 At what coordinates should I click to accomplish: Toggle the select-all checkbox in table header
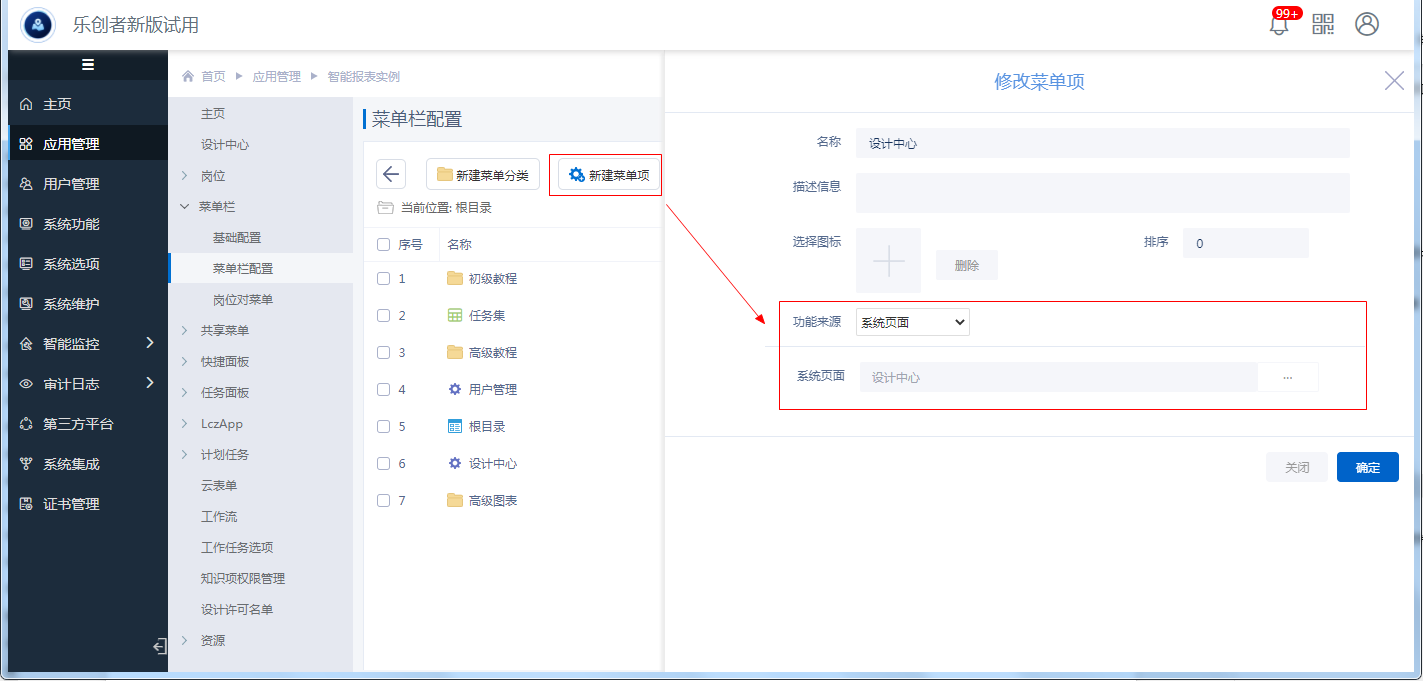pos(383,245)
